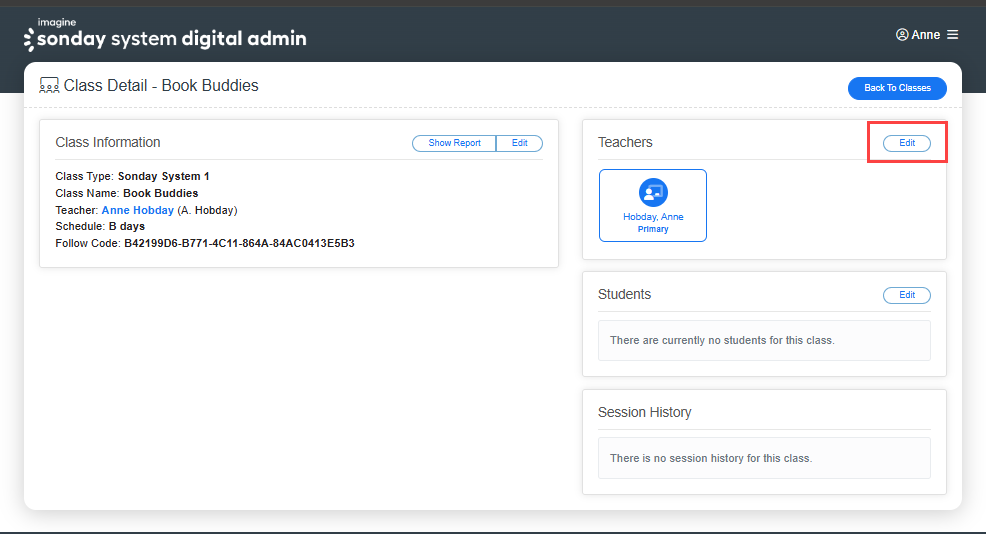Click the Primary label under Hobday, Anne
The image size is (986, 534).
click(653, 230)
